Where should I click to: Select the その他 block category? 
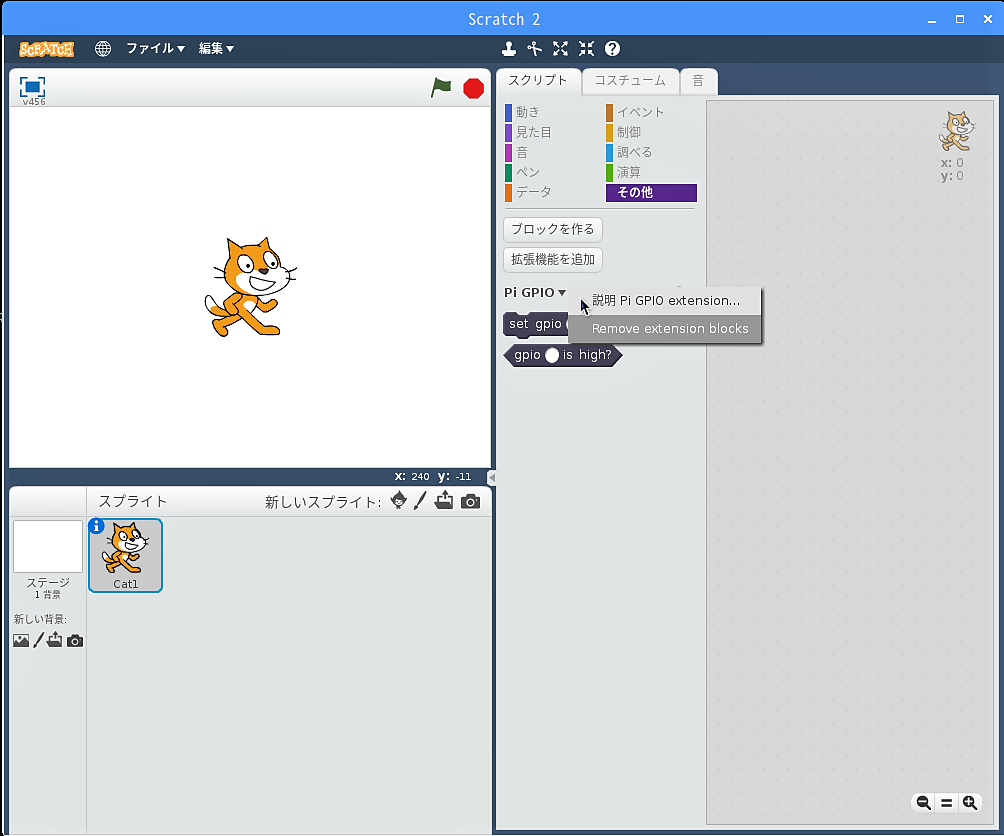click(x=651, y=193)
